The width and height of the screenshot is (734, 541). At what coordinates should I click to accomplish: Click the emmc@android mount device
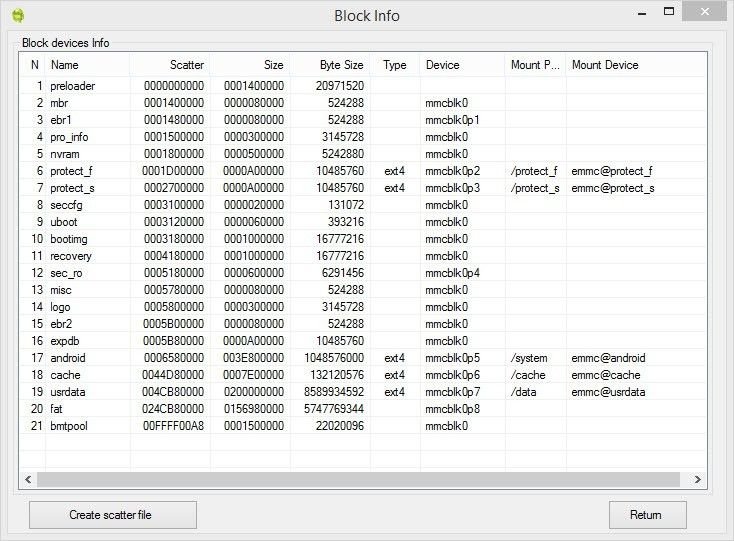(608, 358)
